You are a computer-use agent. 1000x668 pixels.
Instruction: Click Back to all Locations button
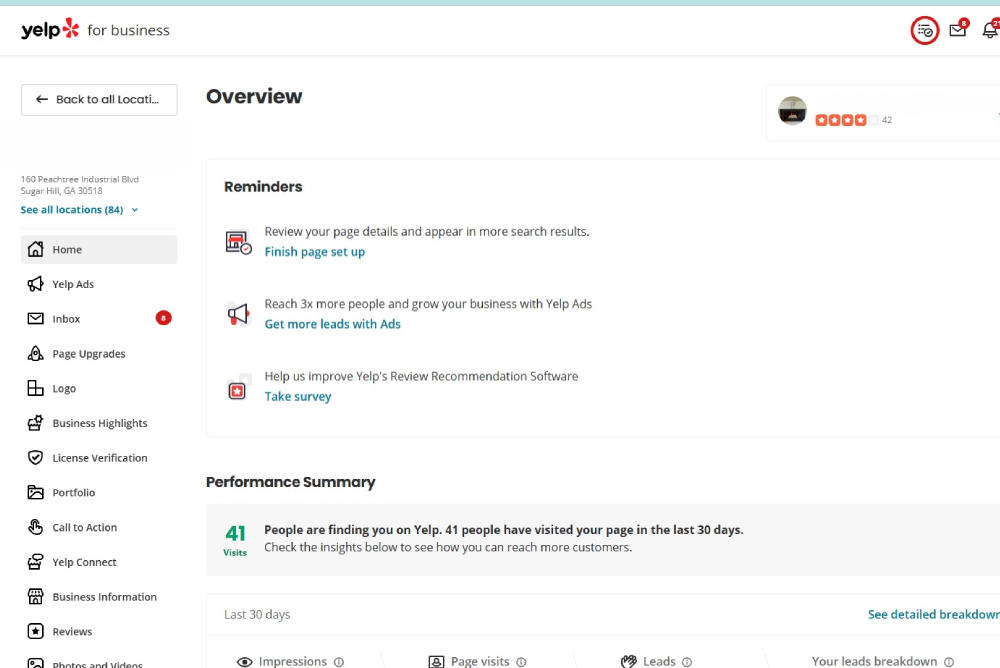[99, 100]
